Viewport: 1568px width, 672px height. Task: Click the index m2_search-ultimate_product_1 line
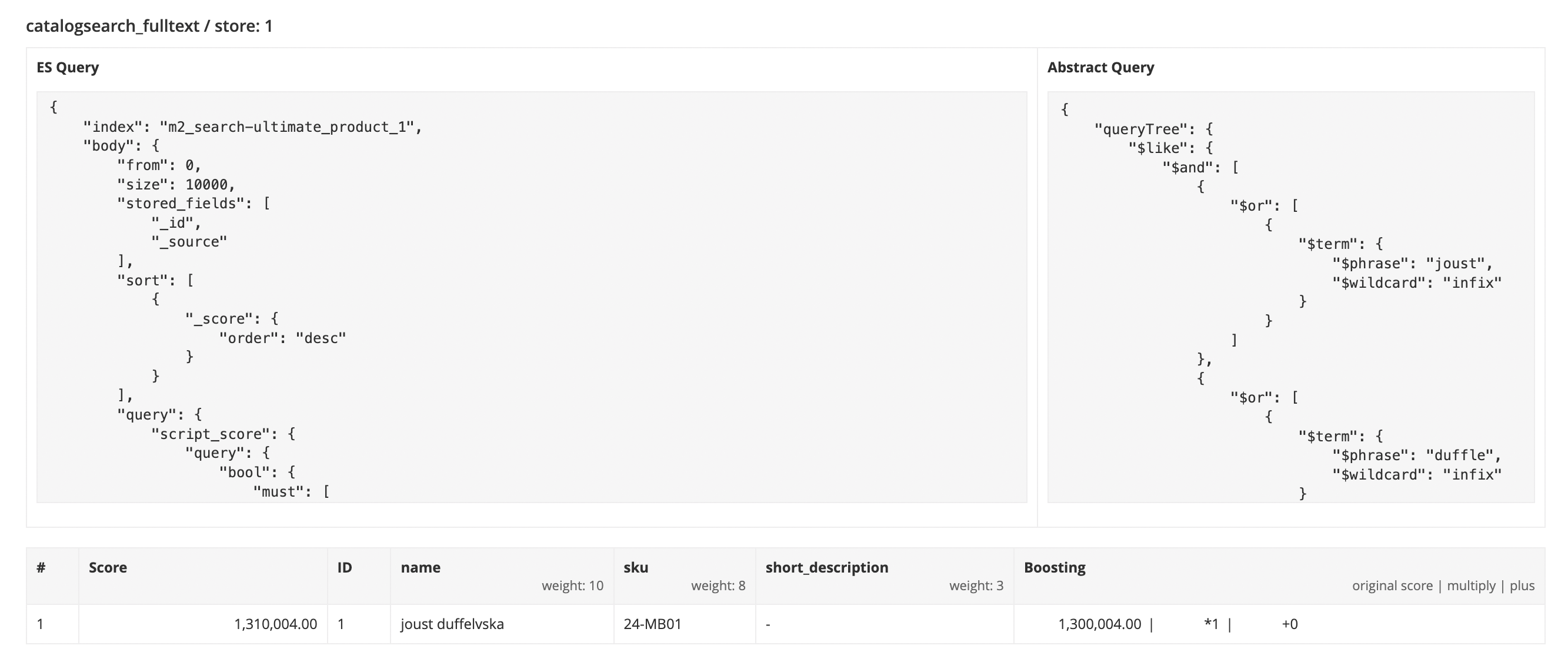(252, 127)
